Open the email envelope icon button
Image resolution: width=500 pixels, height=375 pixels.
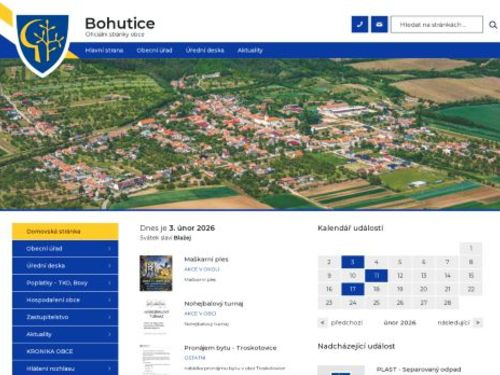379,24
